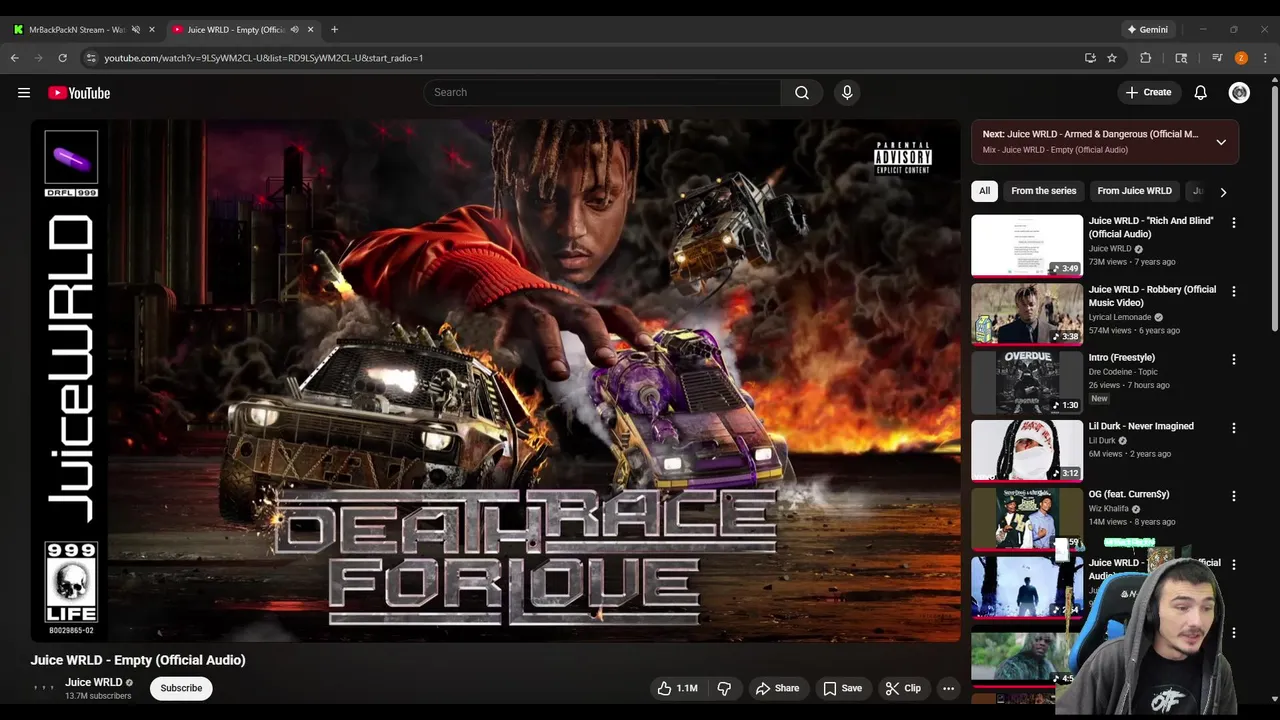Play the Robbery video thumbnail
The height and width of the screenshot is (720, 1280).
point(1027,314)
